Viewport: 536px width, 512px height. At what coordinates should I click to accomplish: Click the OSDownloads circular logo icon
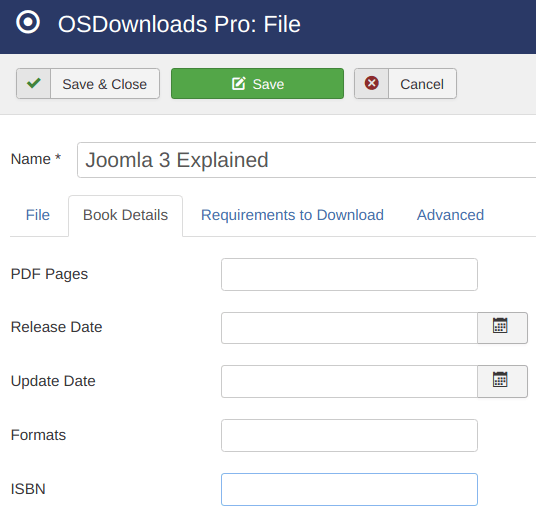tap(28, 22)
